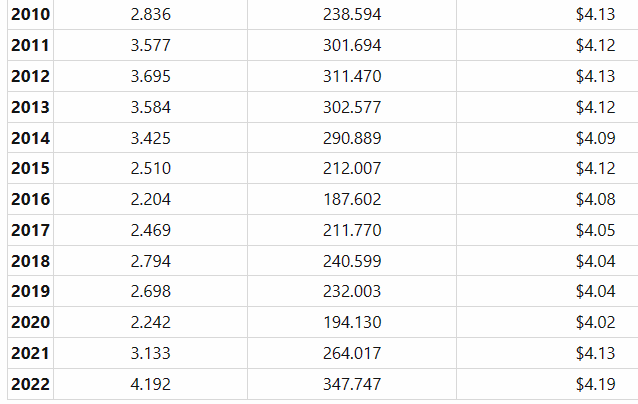The image size is (638, 404).
Task: Click the cell containing 302.577
Action: 352,107
